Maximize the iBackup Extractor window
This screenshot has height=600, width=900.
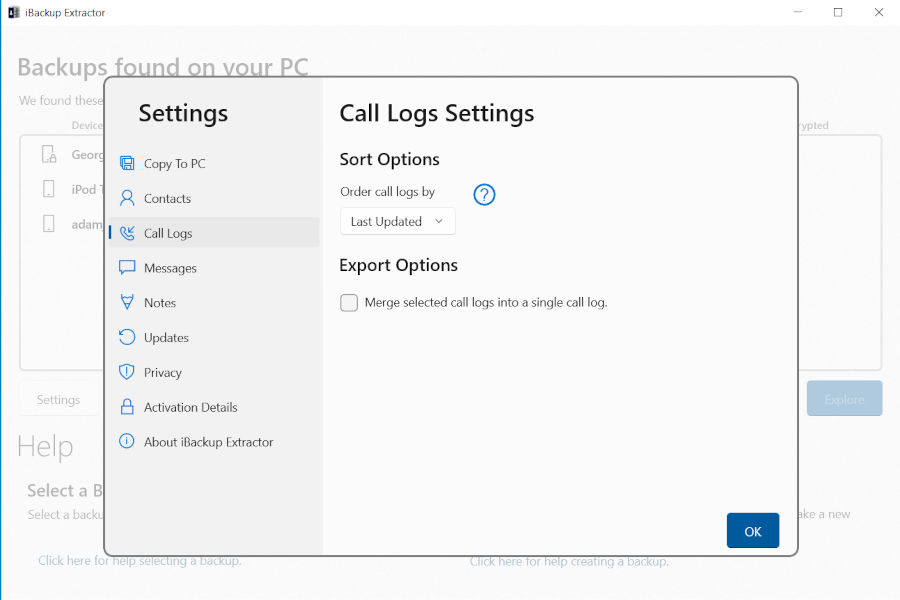(838, 12)
